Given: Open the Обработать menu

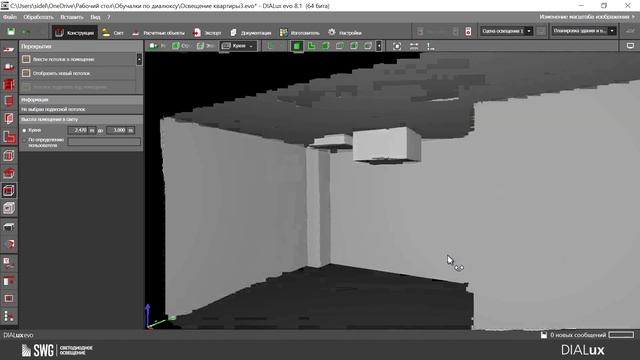Looking at the screenshot, I should pyautogui.click(x=38, y=17).
